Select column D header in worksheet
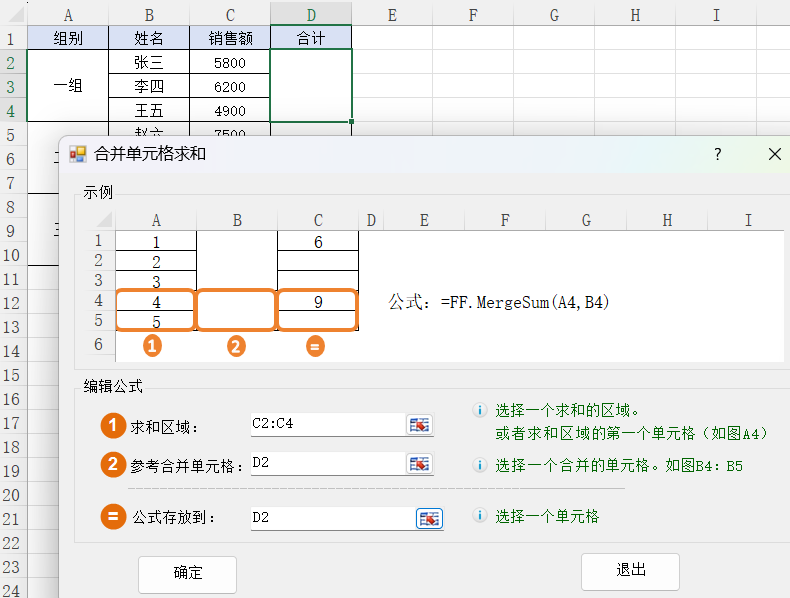The image size is (790, 598). pyautogui.click(x=311, y=14)
